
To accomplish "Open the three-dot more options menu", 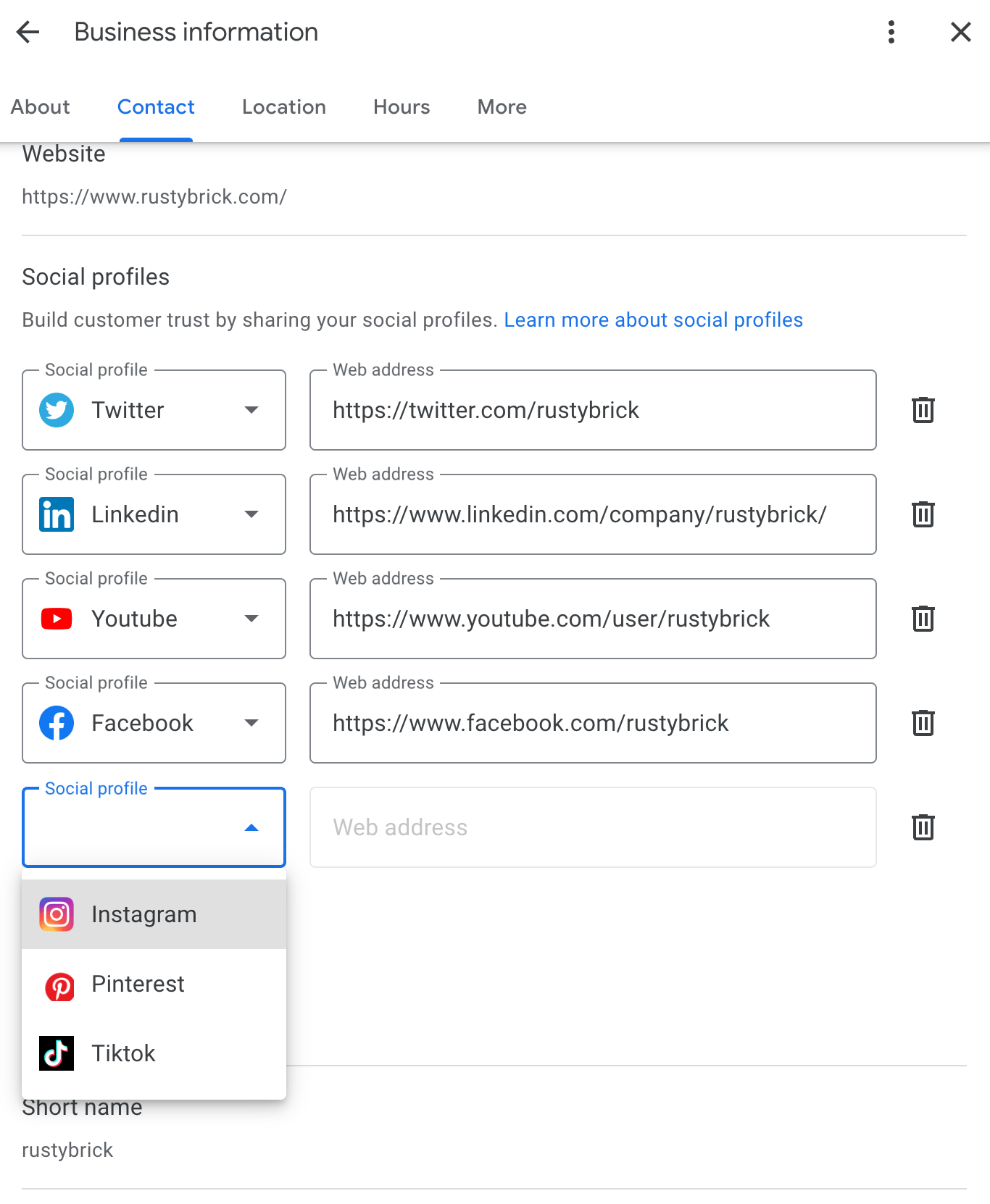I will click(x=891, y=32).
